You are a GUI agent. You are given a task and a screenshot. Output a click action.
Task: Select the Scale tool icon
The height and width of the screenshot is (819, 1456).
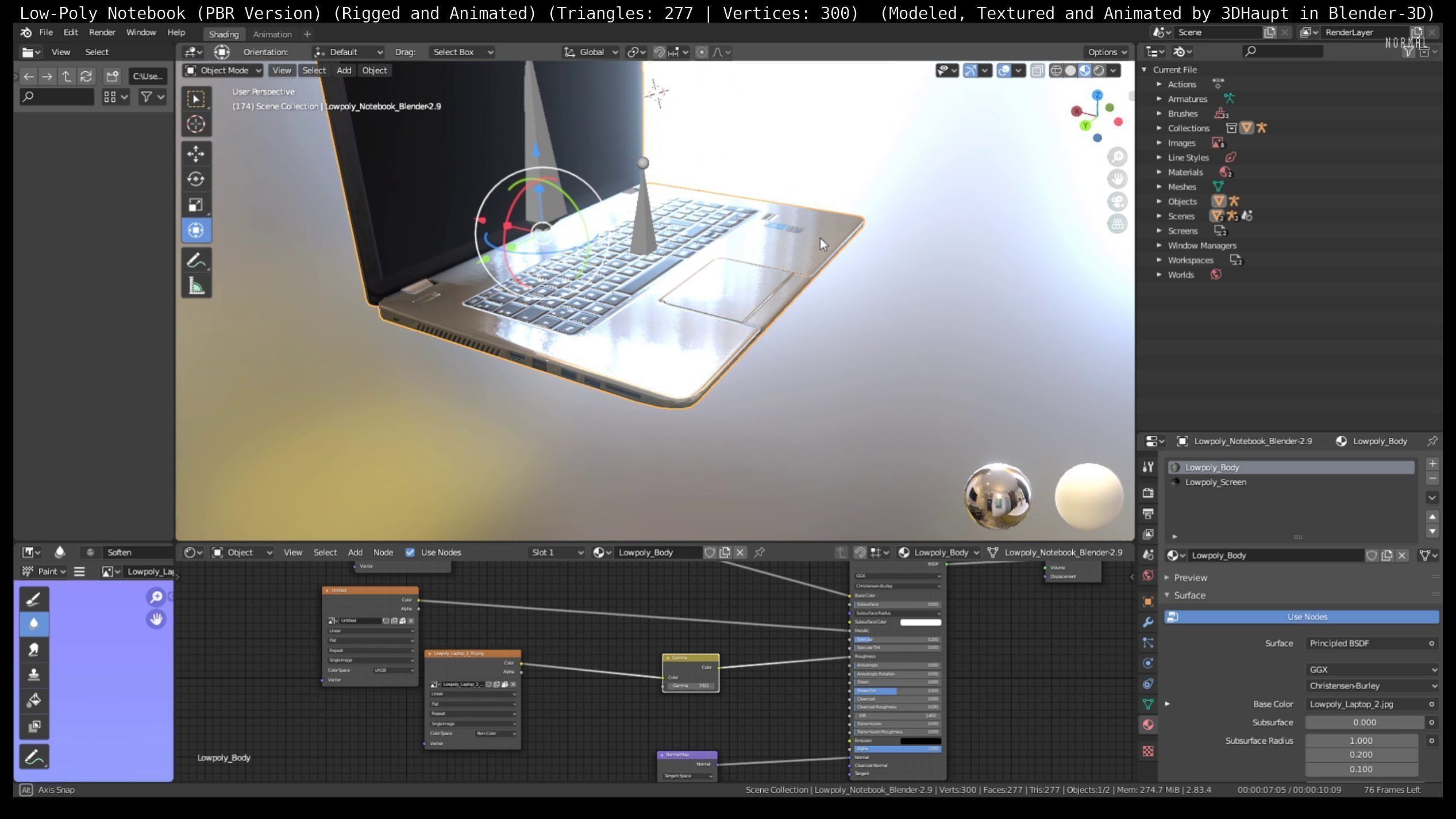click(196, 205)
